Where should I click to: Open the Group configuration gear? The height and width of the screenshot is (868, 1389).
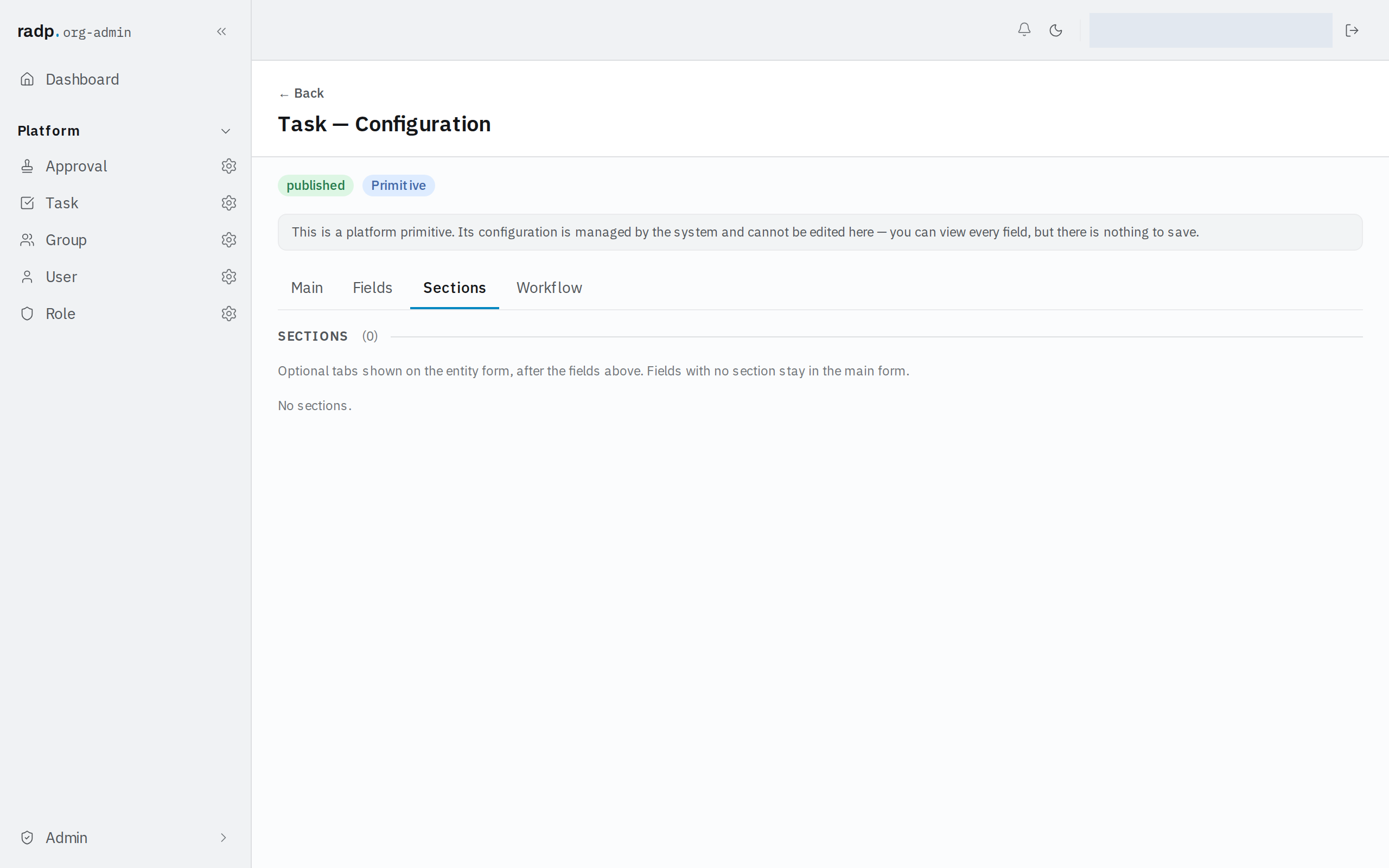[229, 239]
